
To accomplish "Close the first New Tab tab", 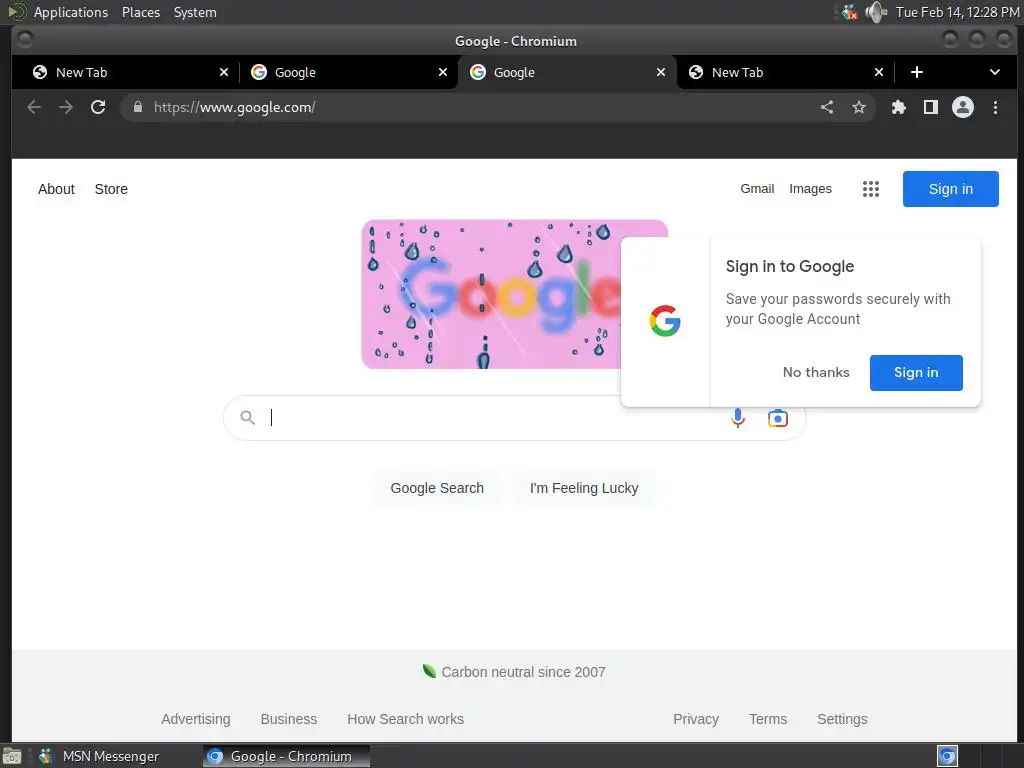I will coord(224,72).
